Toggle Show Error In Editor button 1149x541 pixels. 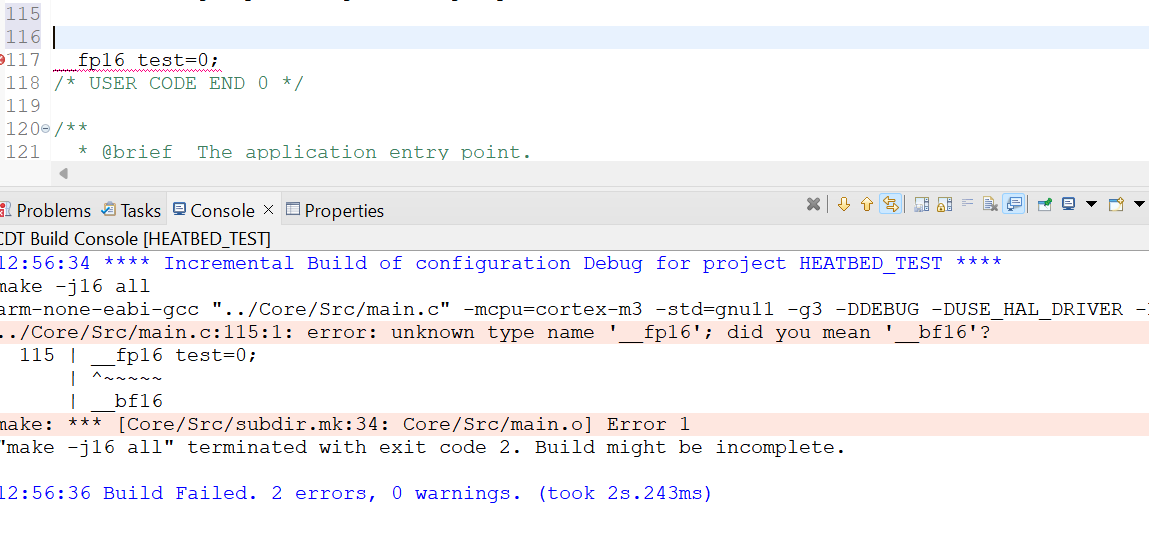tap(890, 204)
